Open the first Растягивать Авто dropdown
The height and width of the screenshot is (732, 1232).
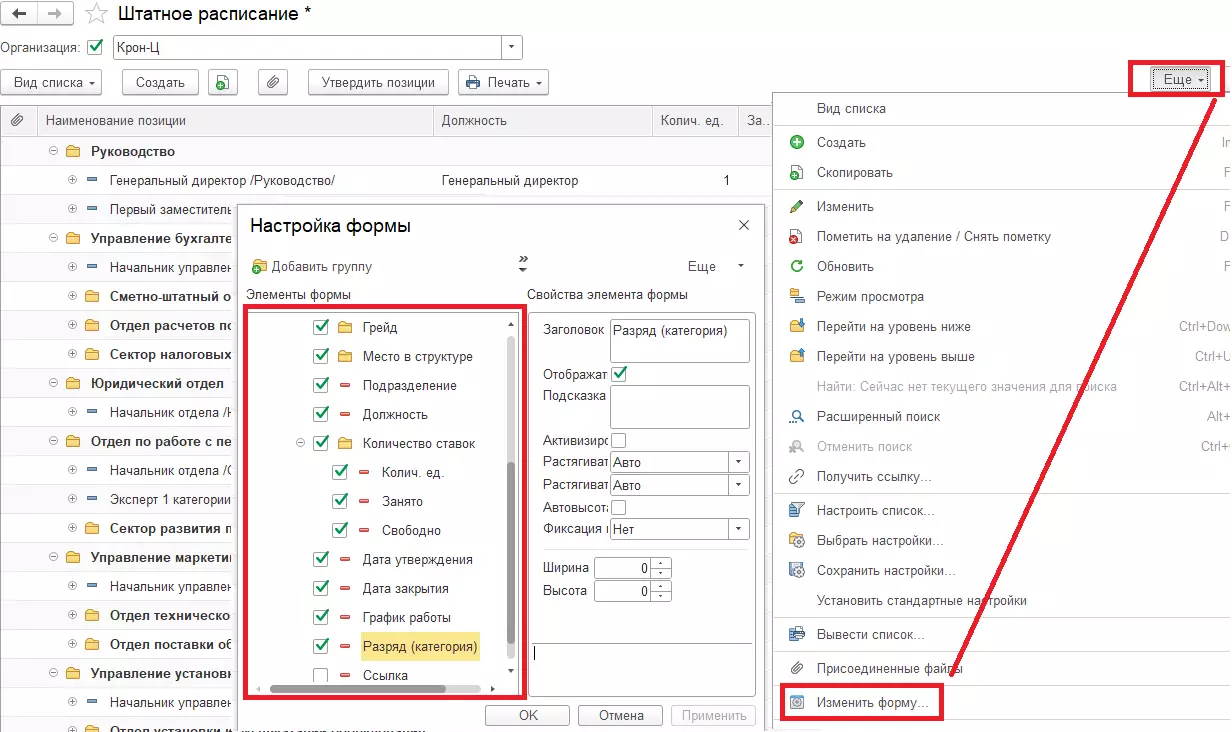click(x=739, y=463)
